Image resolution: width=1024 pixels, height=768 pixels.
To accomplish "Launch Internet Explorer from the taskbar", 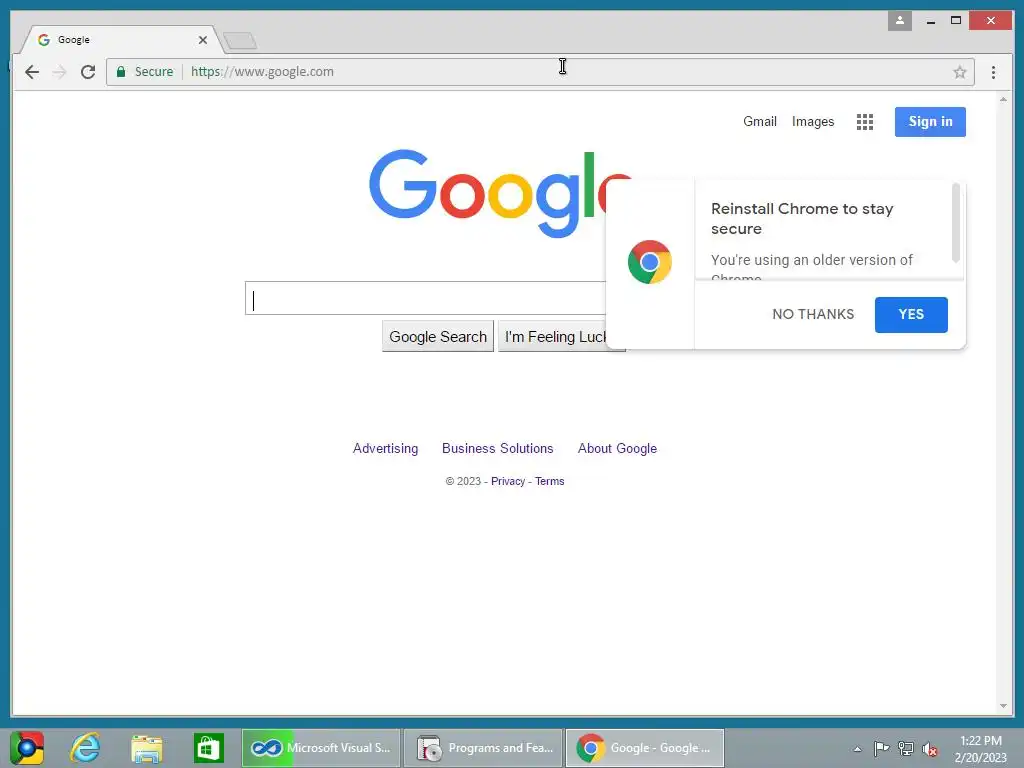I will 86,748.
